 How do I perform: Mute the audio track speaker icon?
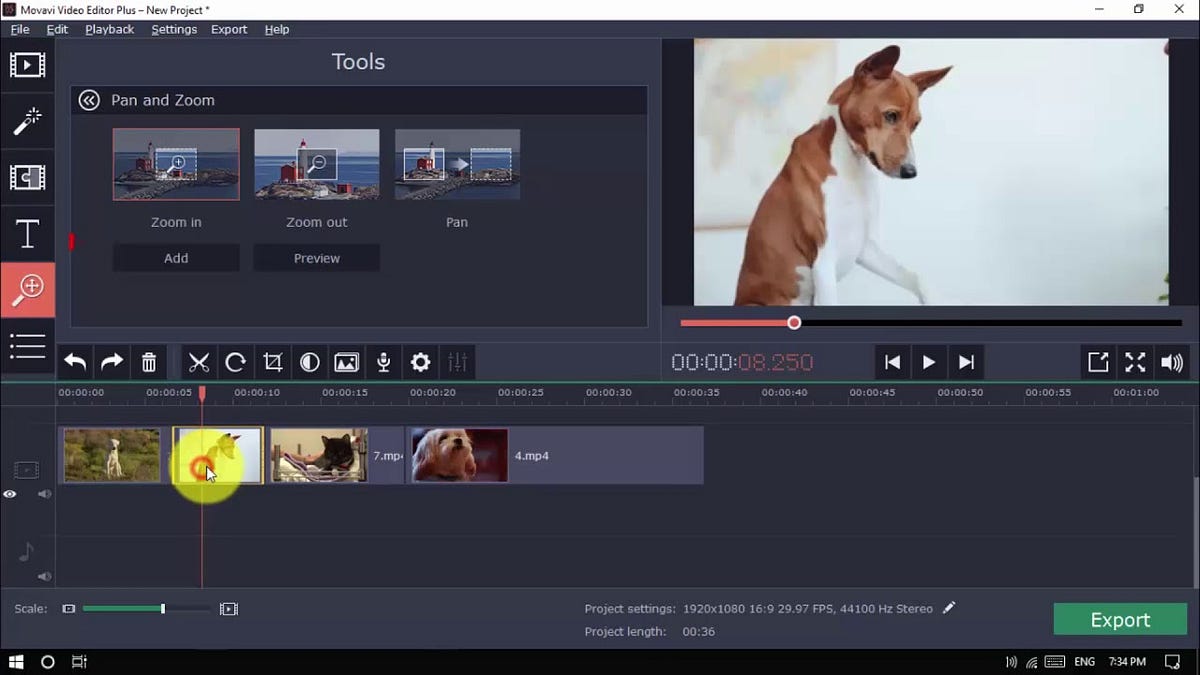point(44,576)
